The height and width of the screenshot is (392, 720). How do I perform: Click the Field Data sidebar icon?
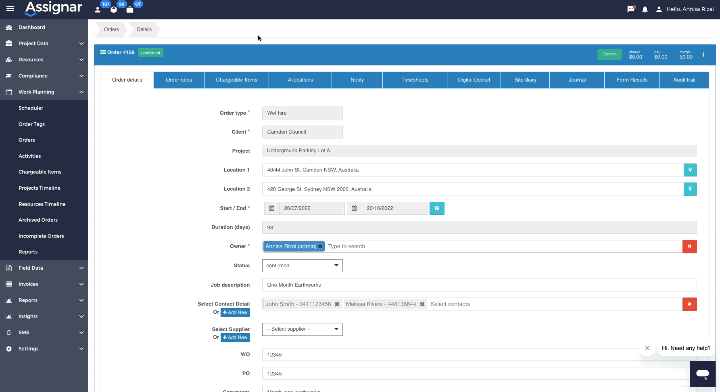tap(9, 268)
